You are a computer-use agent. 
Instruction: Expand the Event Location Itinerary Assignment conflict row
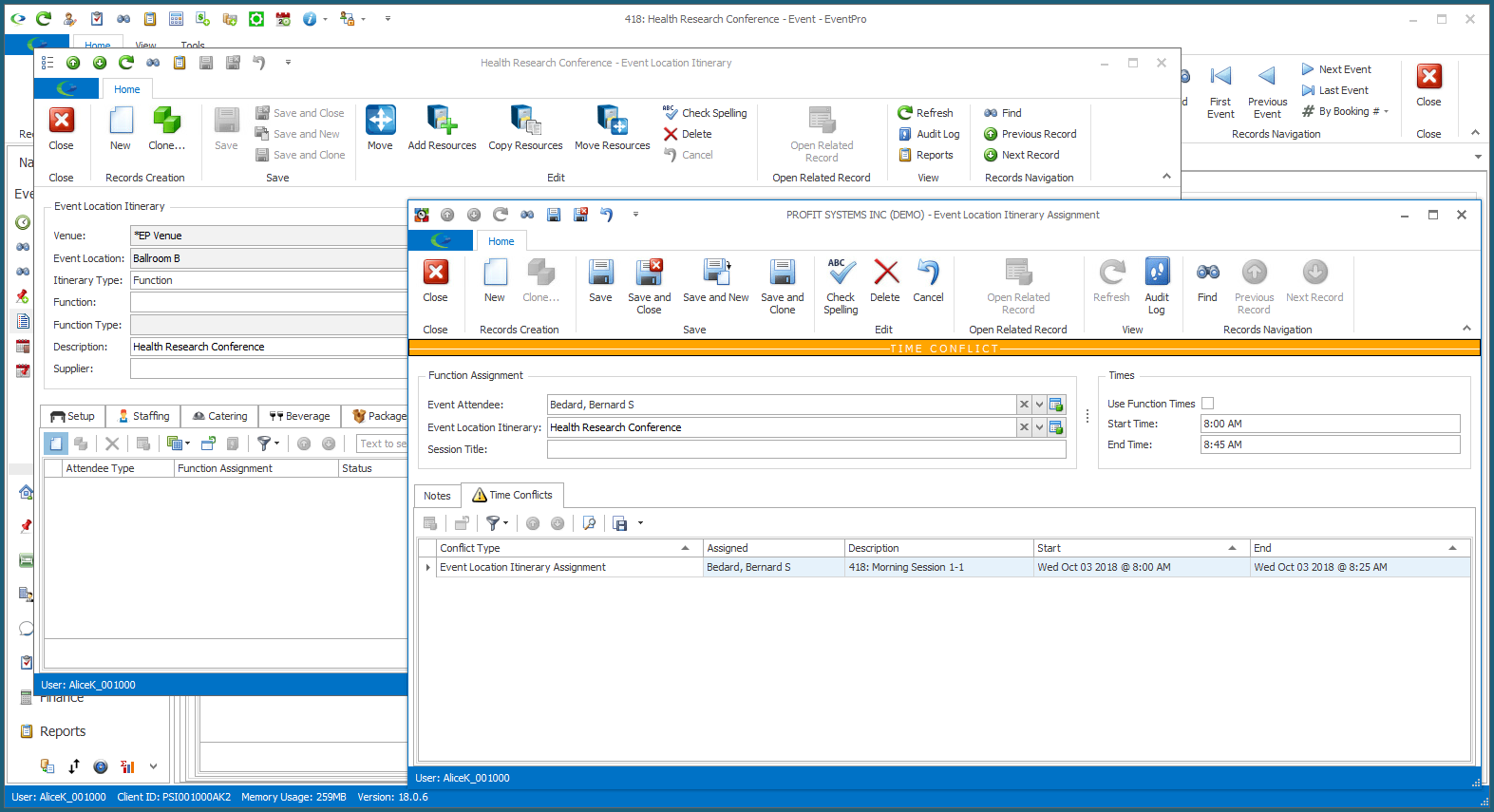(427, 567)
